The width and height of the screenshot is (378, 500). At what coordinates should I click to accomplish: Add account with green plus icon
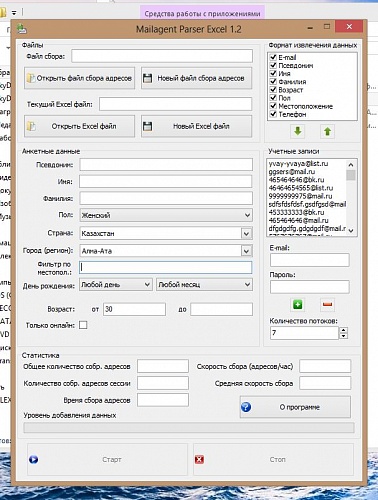coord(298,304)
